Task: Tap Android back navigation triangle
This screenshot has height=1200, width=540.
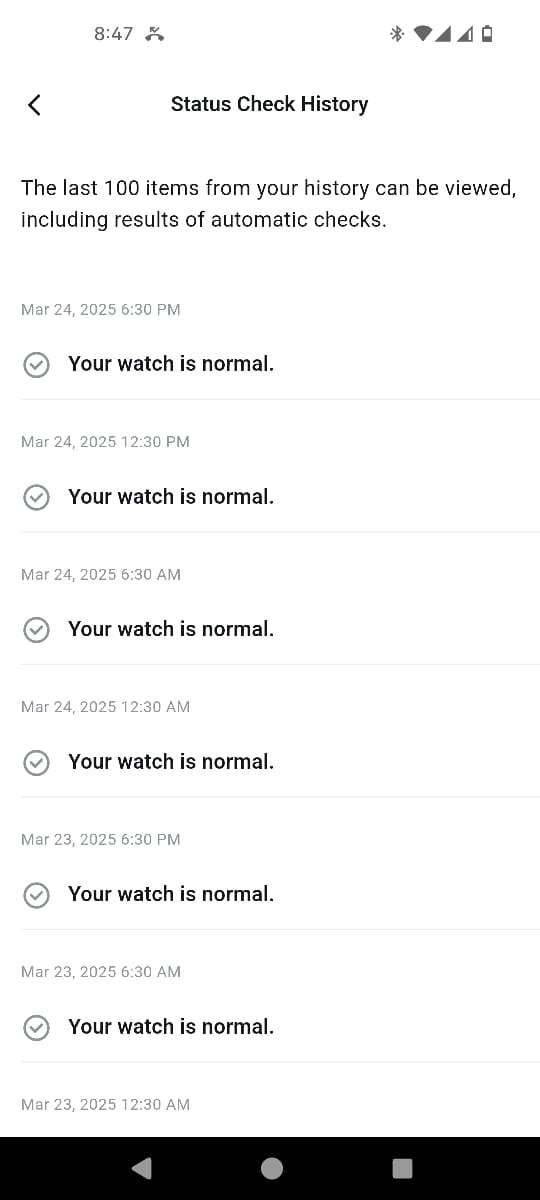Action: coord(141,1168)
